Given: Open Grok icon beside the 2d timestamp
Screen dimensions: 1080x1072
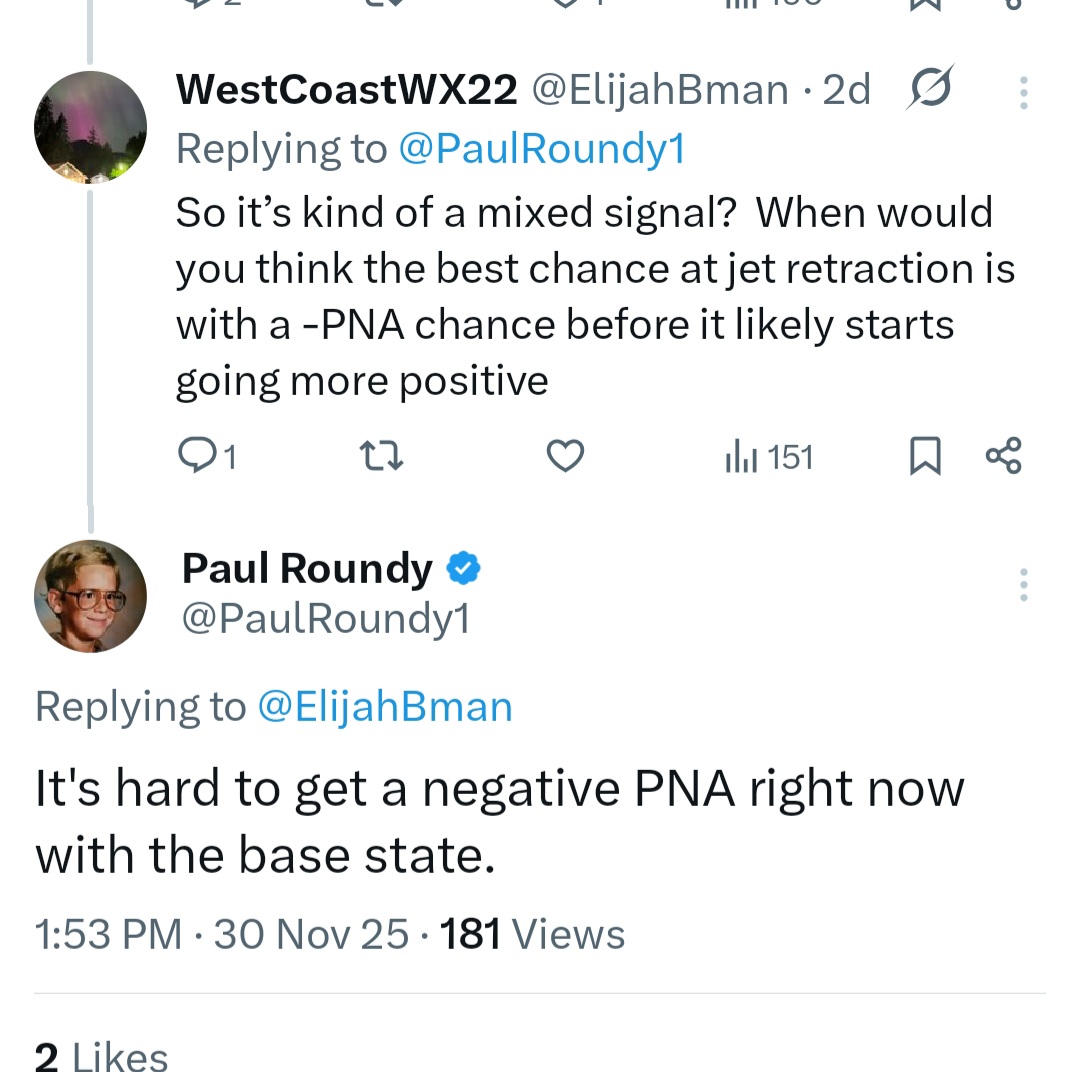Looking at the screenshot, I should tap(930, 90).
